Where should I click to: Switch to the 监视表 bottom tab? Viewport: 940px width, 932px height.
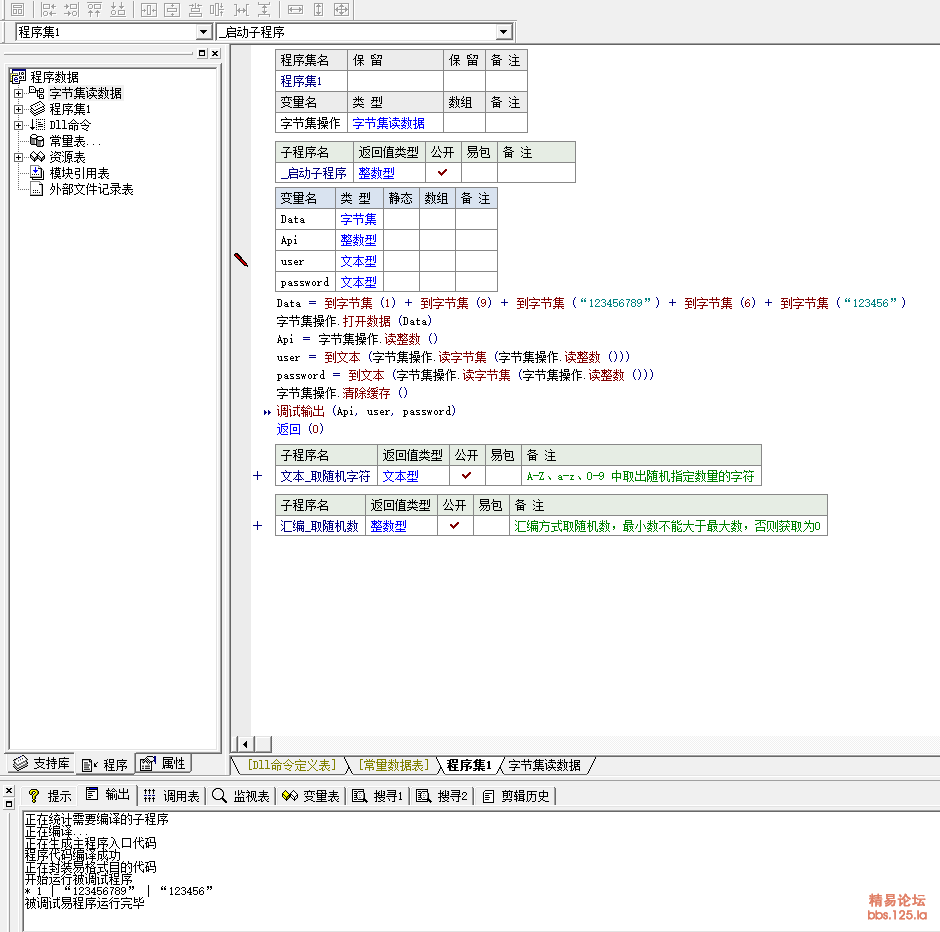click(x=241, y=795)
